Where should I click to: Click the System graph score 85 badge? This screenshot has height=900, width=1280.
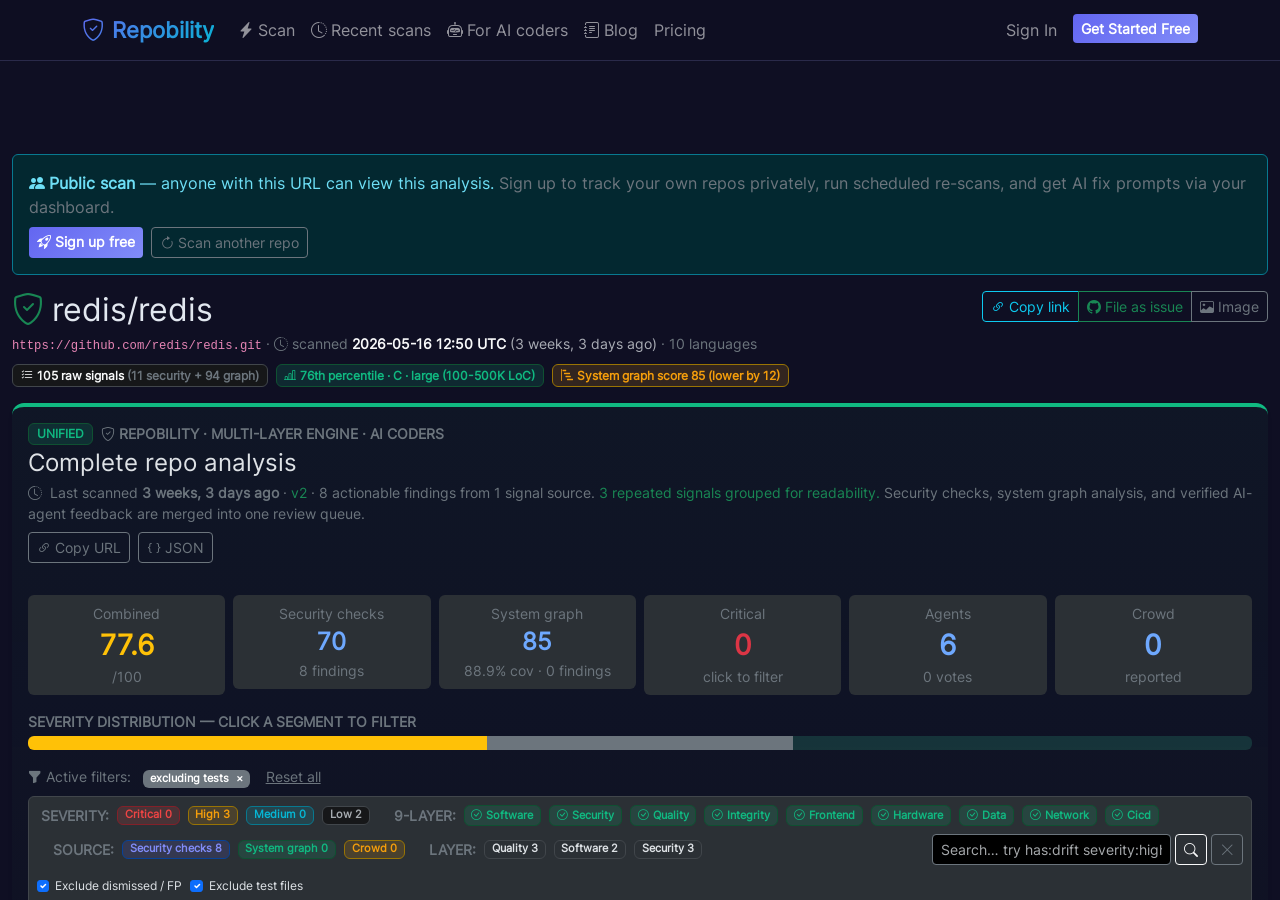670,376
